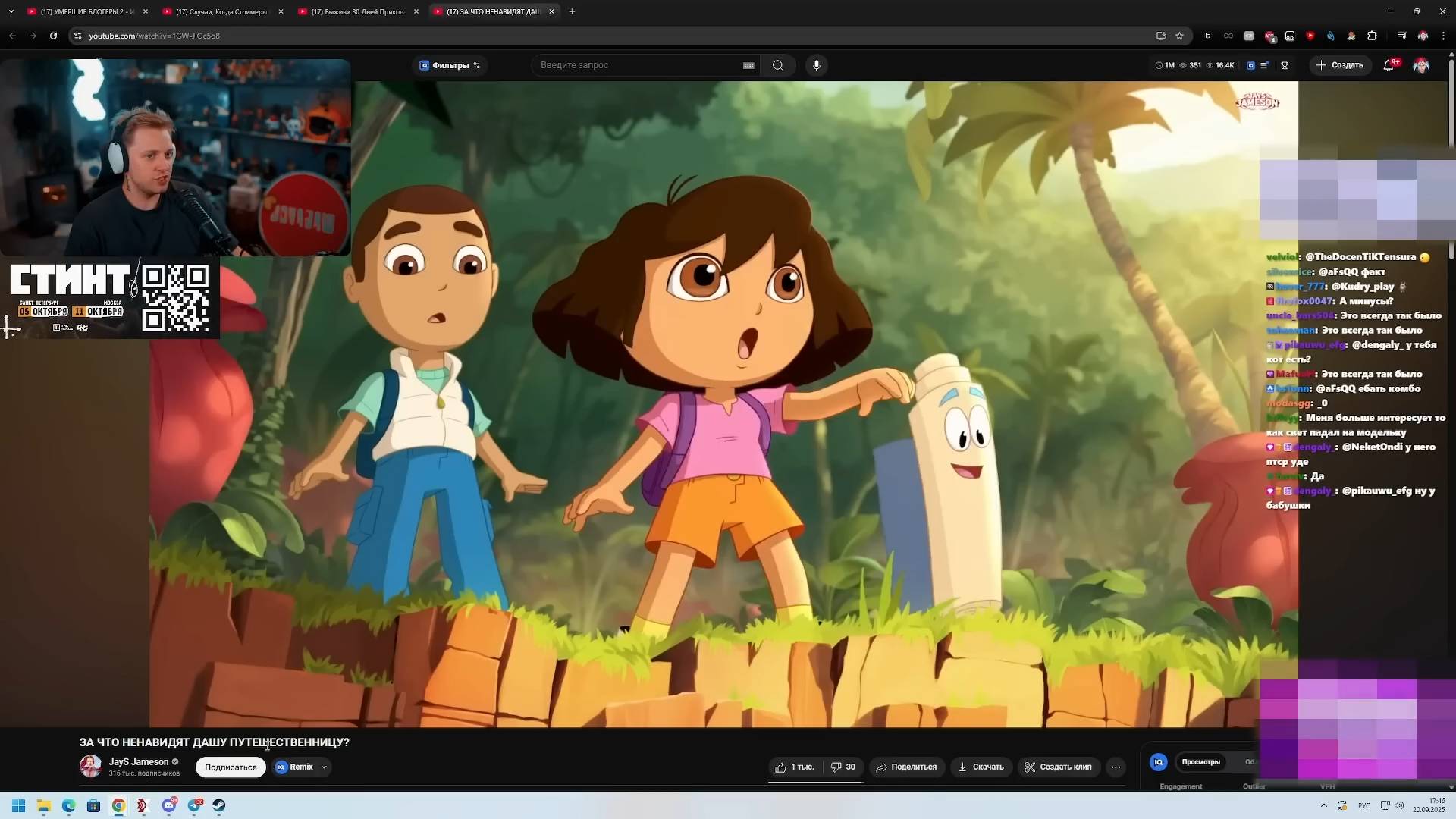Screen dimensions: 1456x819
Task: Expand the Remix dropdown arrow
Action: point(324,767)
